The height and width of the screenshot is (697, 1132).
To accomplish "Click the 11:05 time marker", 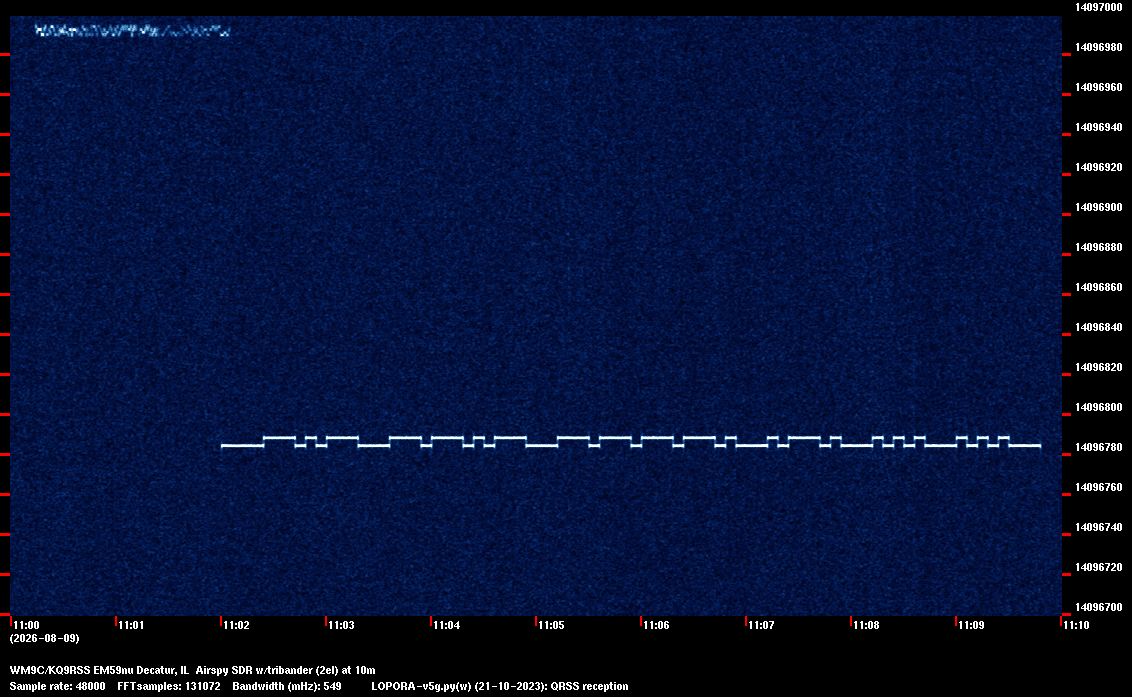I will (x=551, y=625).
